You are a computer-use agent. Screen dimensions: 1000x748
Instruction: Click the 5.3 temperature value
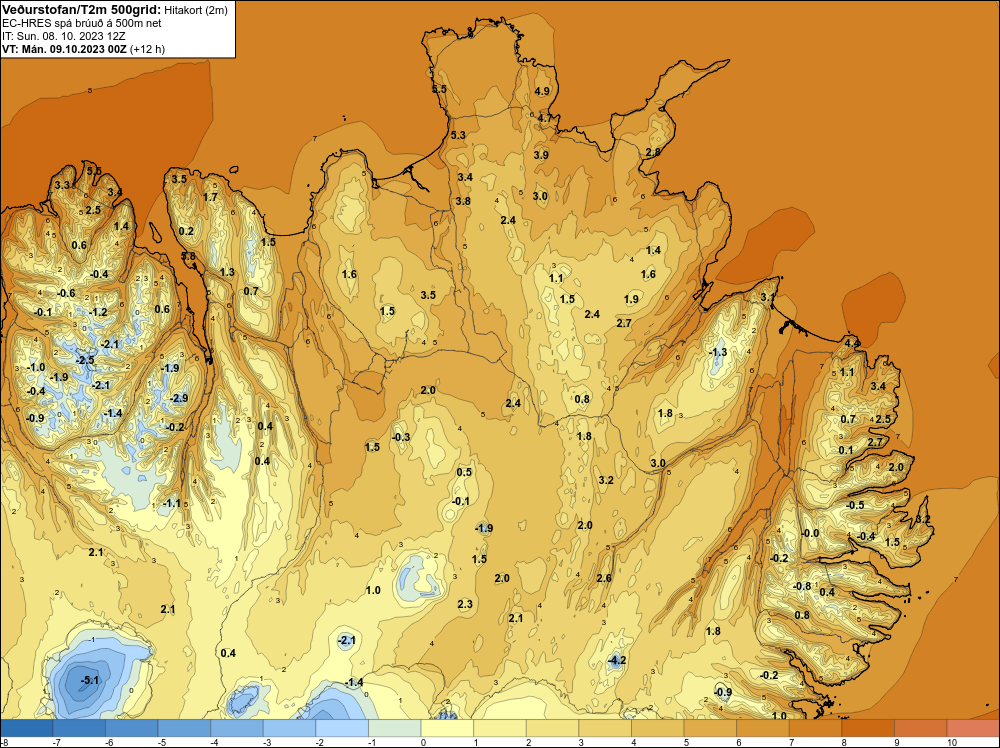(458, 135)
